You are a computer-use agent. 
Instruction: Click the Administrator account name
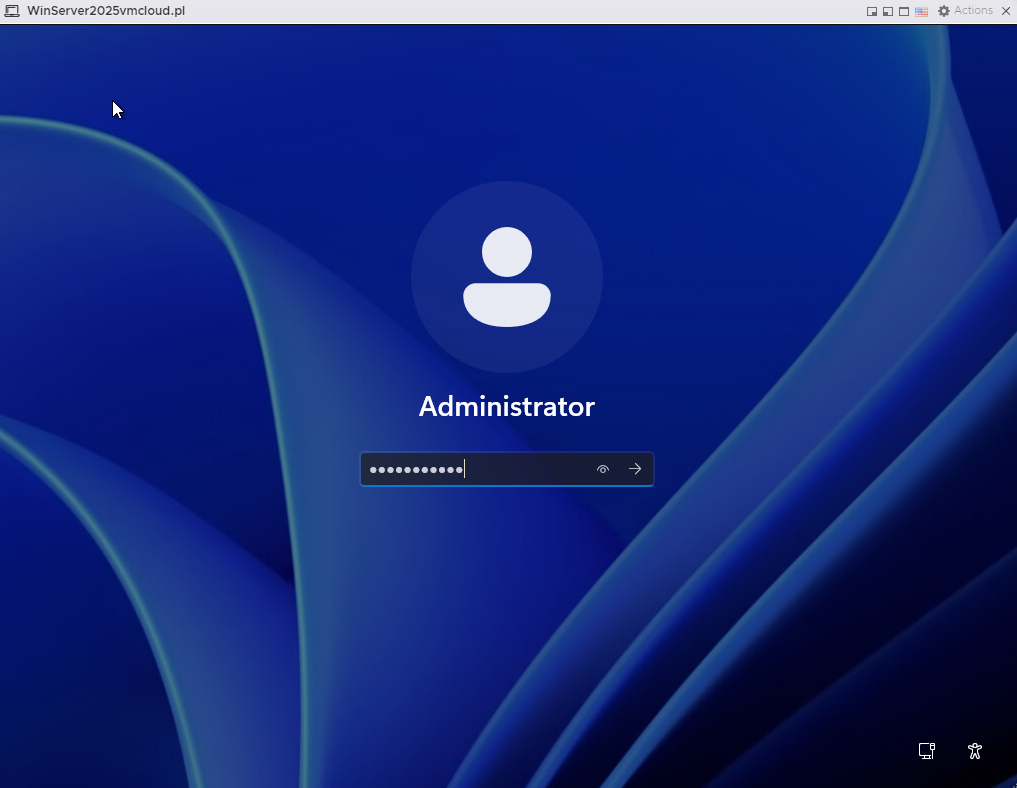(506, 407)
